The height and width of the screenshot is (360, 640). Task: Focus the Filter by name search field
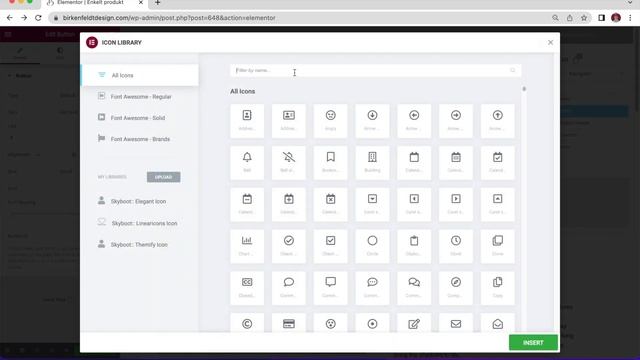point(375,71)
